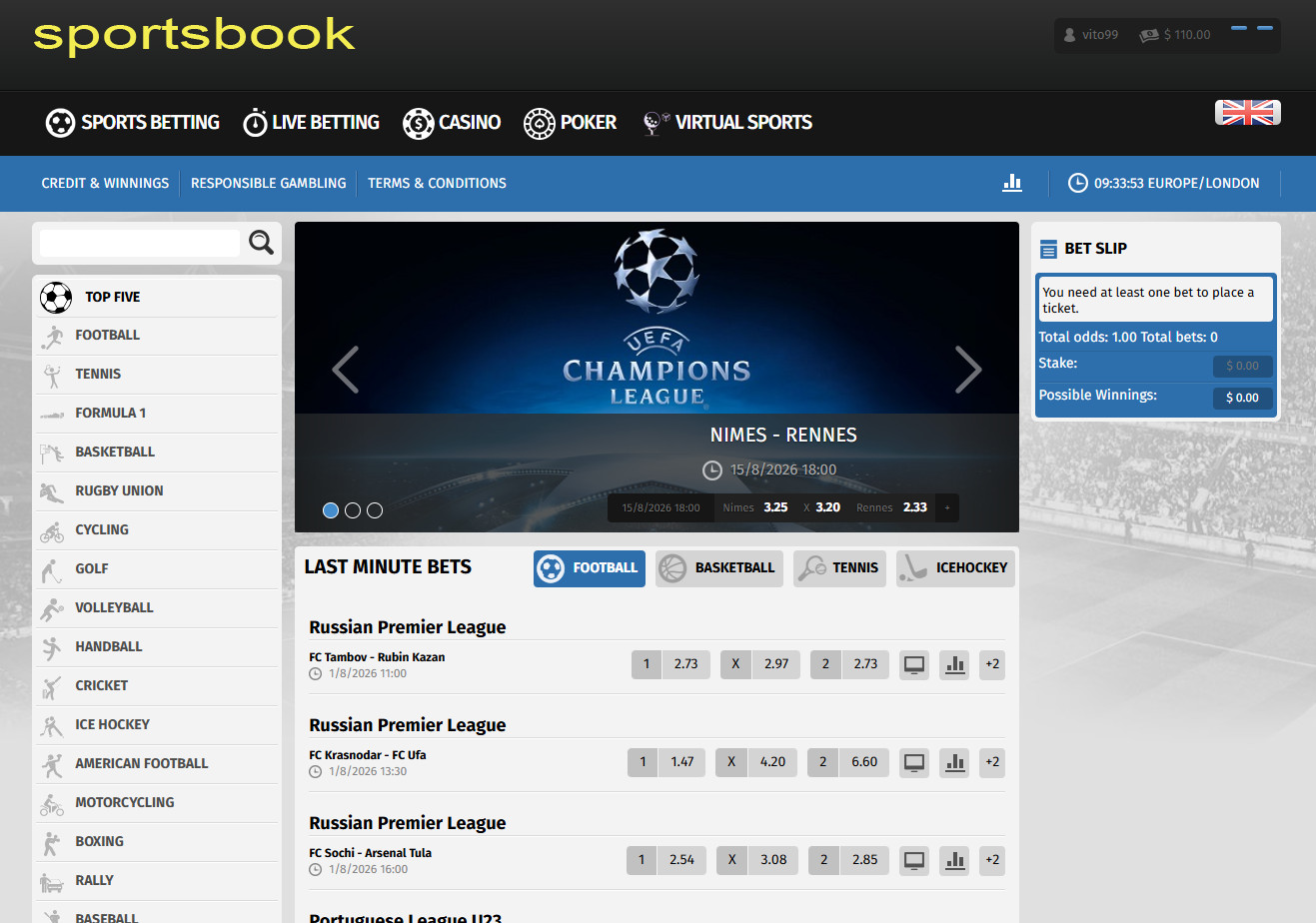Open Credit & Winnings link
Viewport: 1316px width, 923px height.
coord(105,183)
